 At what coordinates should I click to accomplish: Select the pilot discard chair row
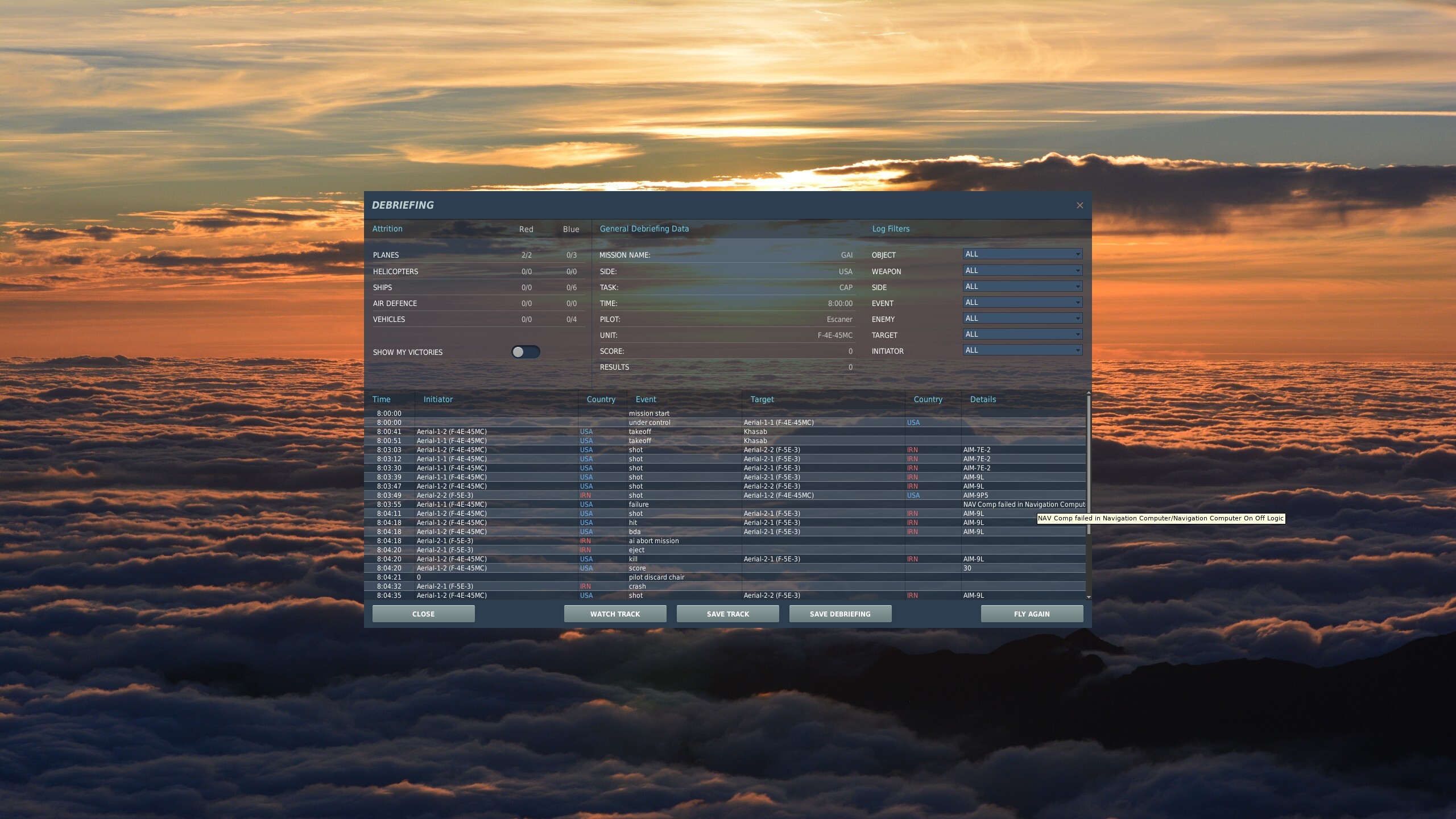coord(725,577)
